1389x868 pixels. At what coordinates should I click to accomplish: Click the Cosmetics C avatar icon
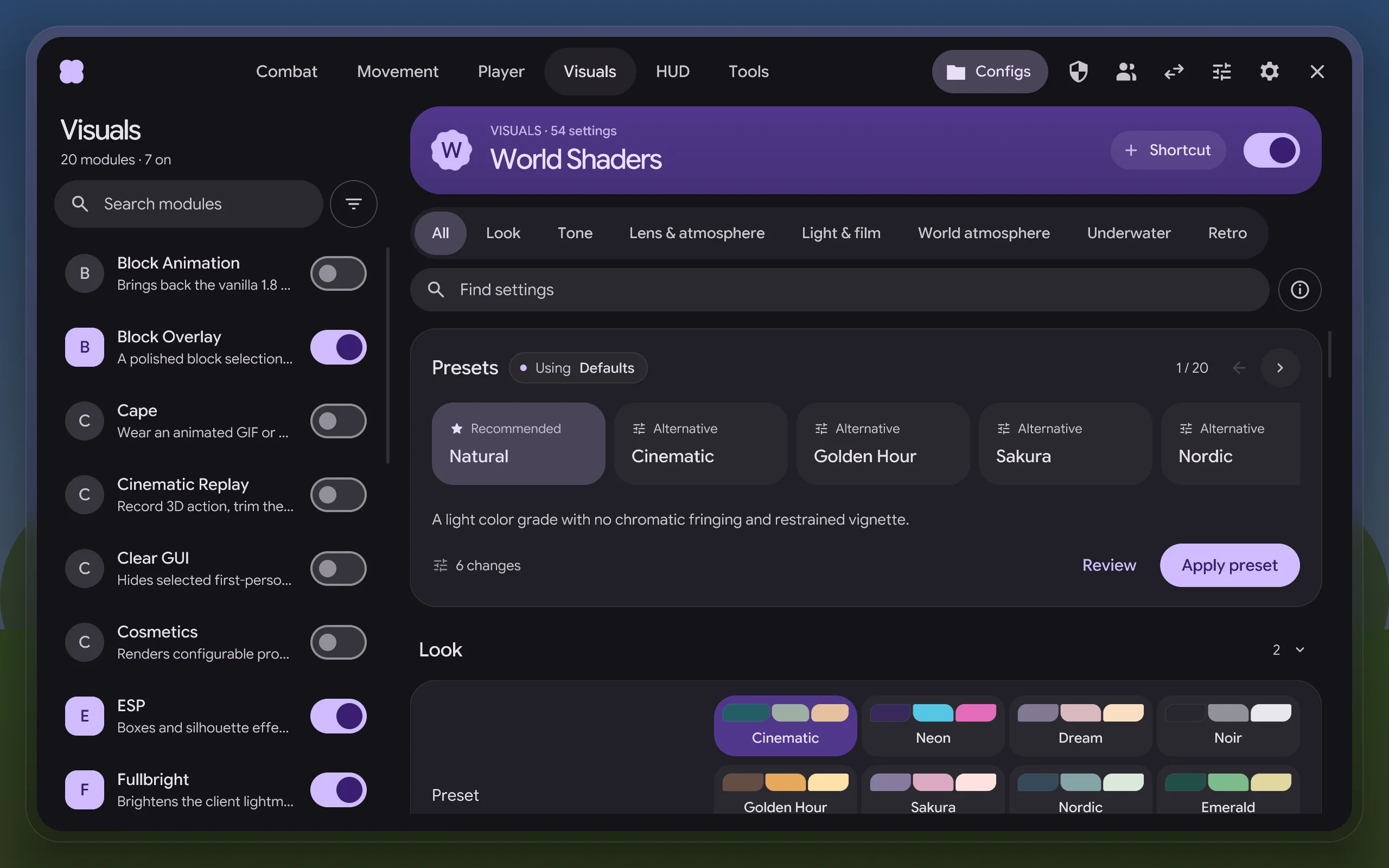[85, 642]
